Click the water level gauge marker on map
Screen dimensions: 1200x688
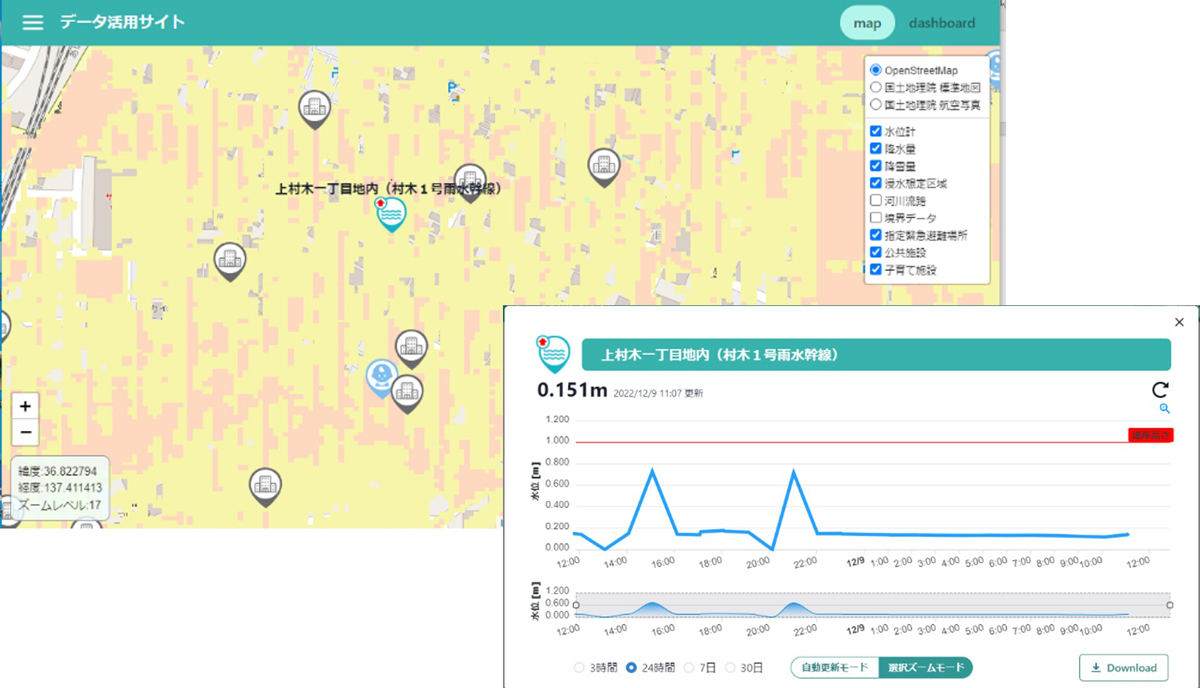pos(389,215)
